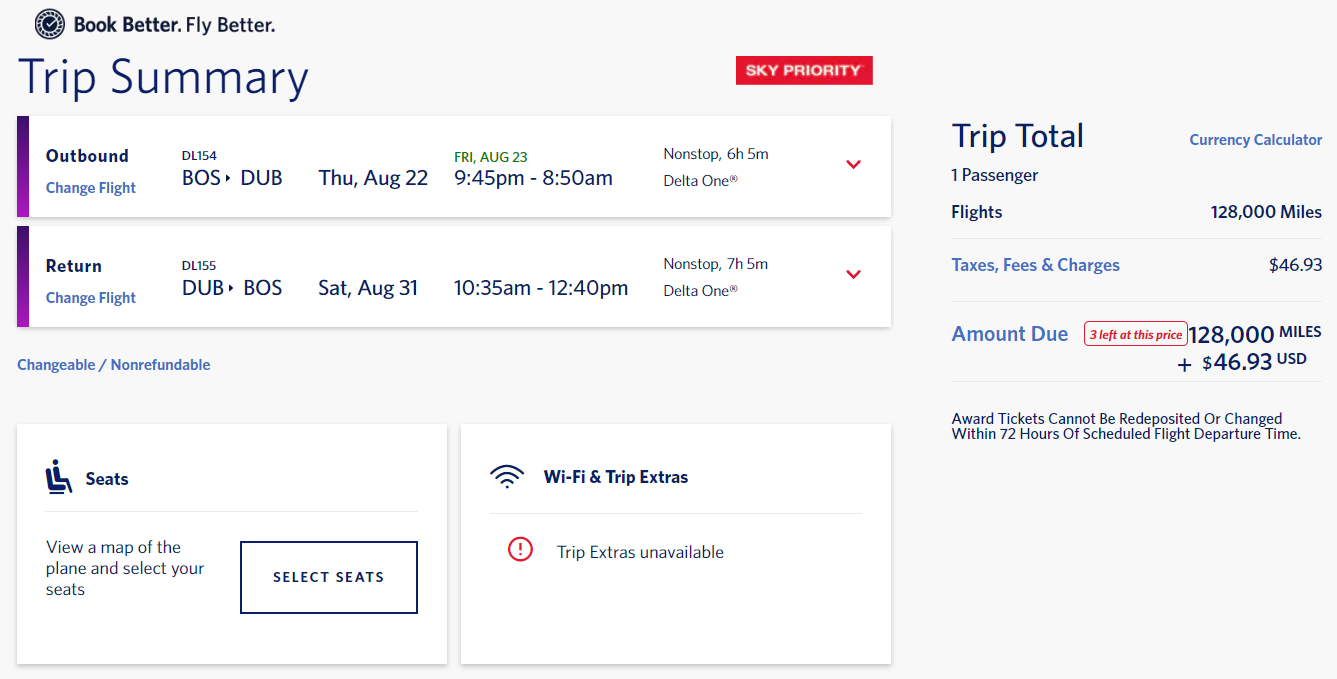
Task: Click the seat icon in Seats card
Action: pyautogui.click(x=59, y=477)
